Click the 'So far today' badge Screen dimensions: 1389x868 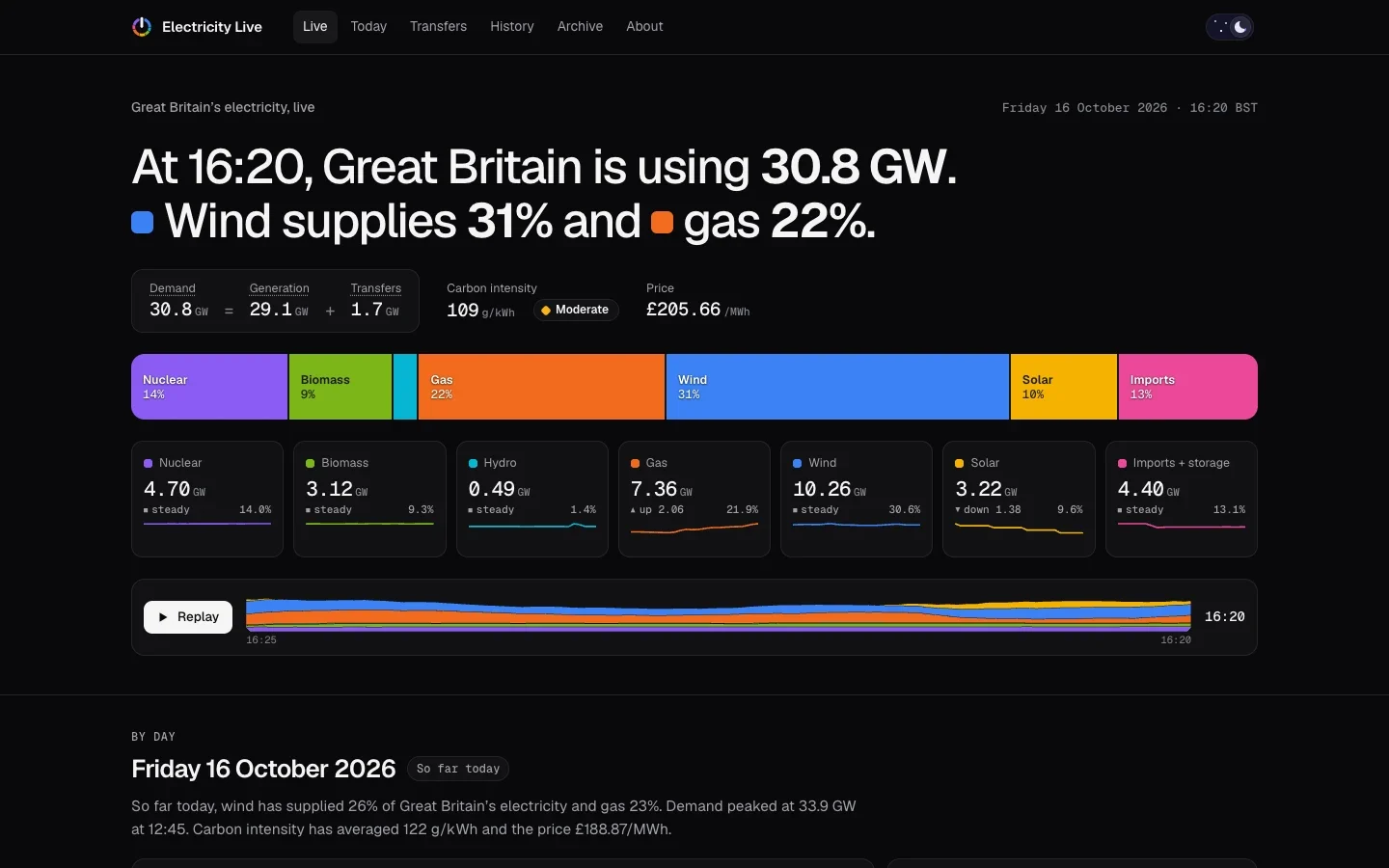(x=458, y=769)
